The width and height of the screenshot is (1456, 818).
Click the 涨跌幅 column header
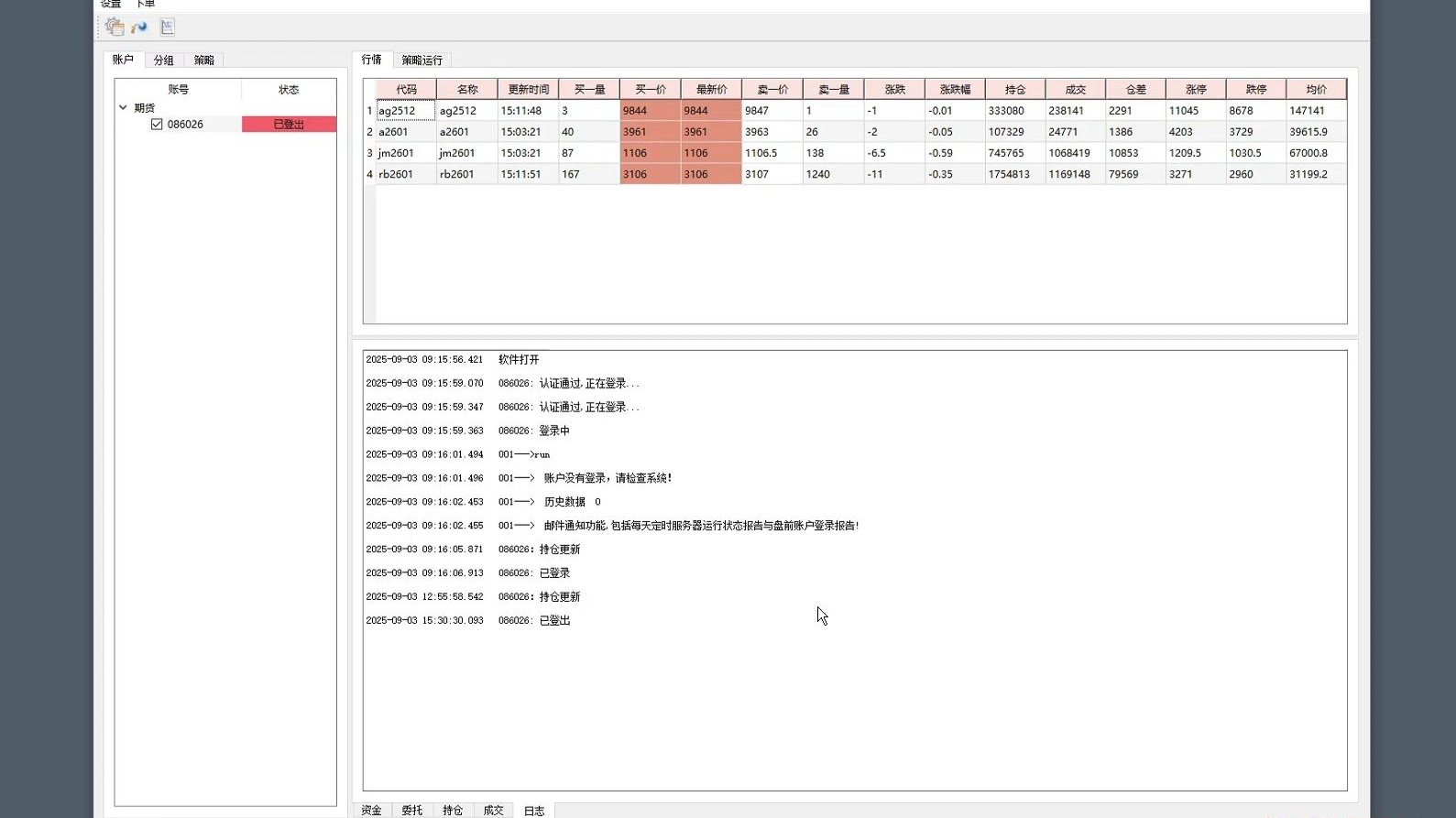[x=955, y=90]
